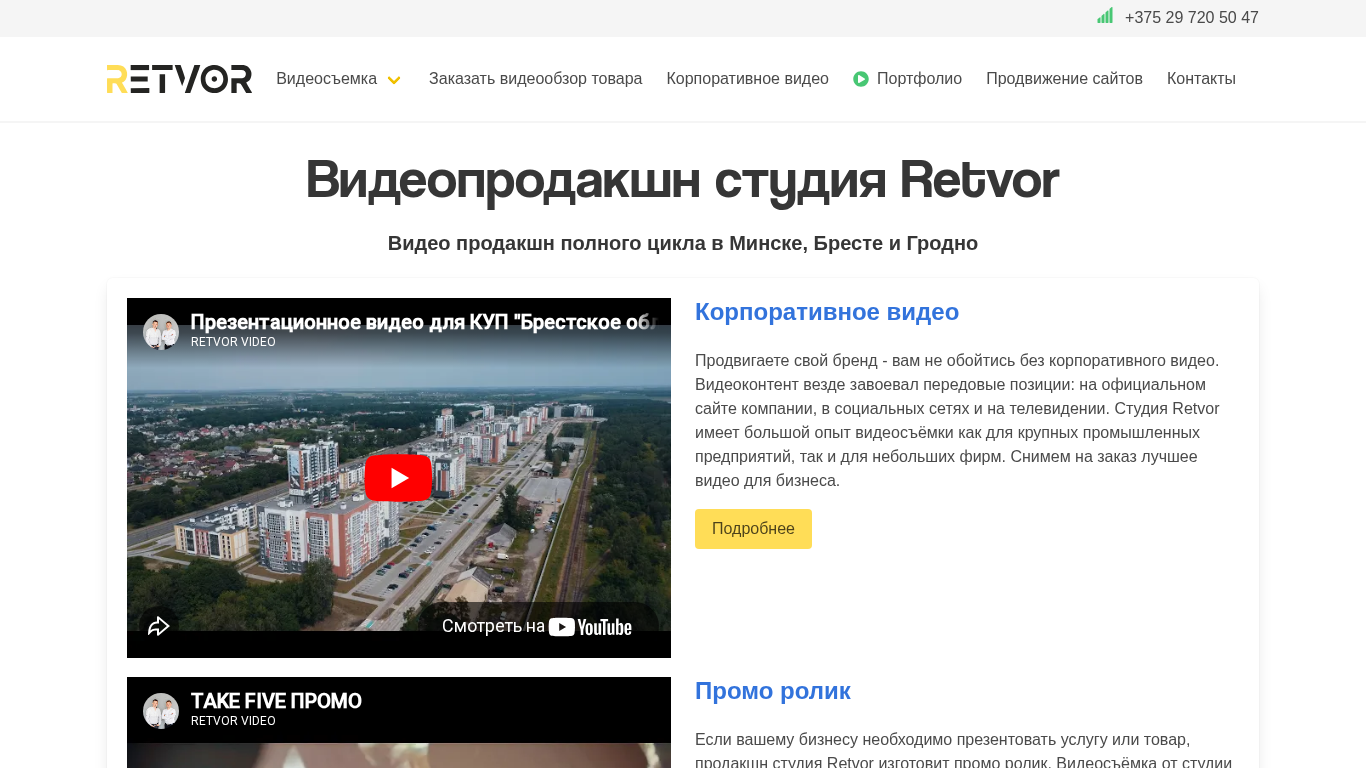Play the Брестское video with red YouTube button
Viewport: 1366px width, 768px height.
point(398,478)
